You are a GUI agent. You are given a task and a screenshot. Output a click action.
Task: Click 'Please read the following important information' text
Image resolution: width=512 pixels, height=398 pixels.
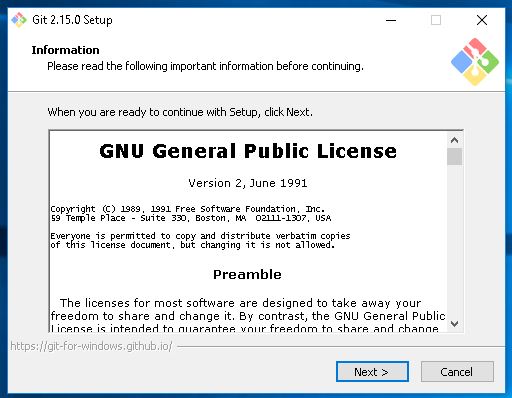[x=205, y=66]
